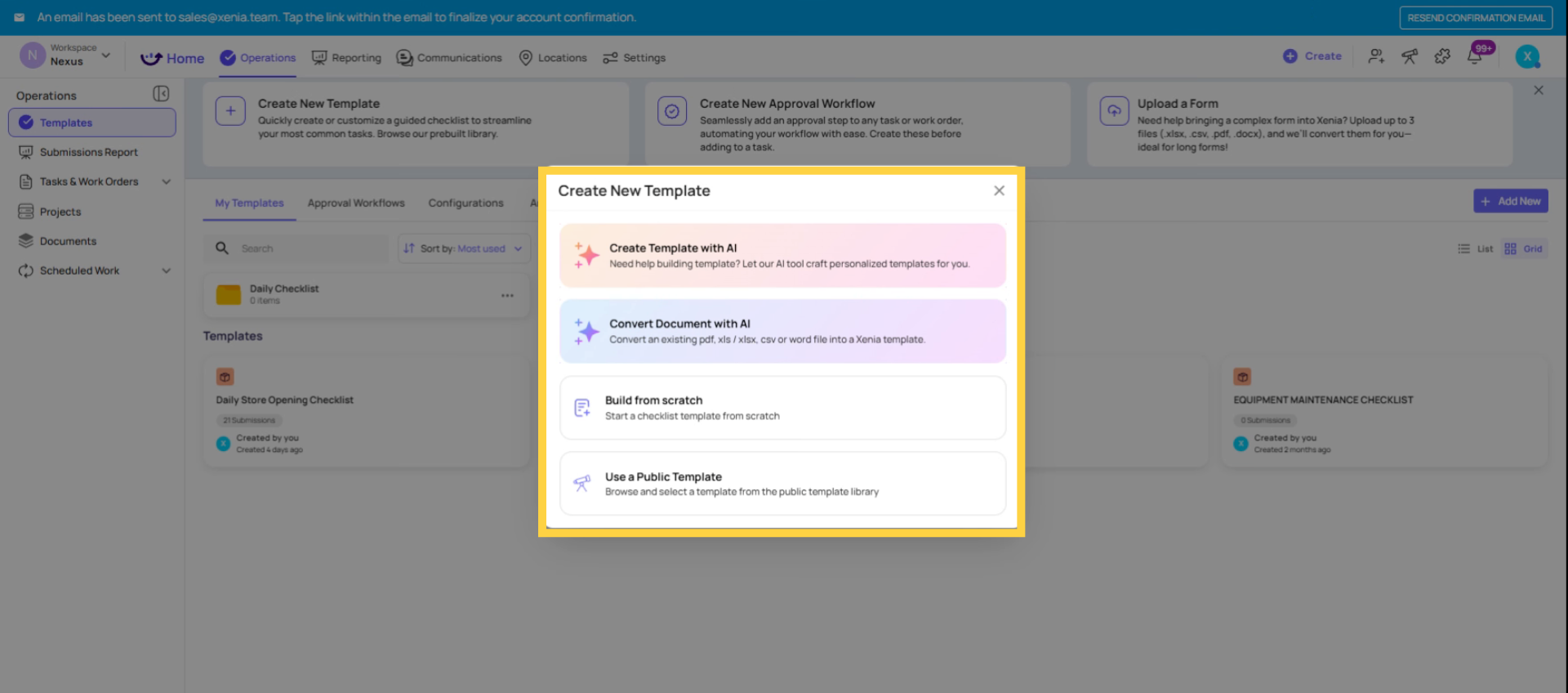Click the Build from scratch document icon
The height and width of the screenshot is (693, 1568).
(582, 408)
